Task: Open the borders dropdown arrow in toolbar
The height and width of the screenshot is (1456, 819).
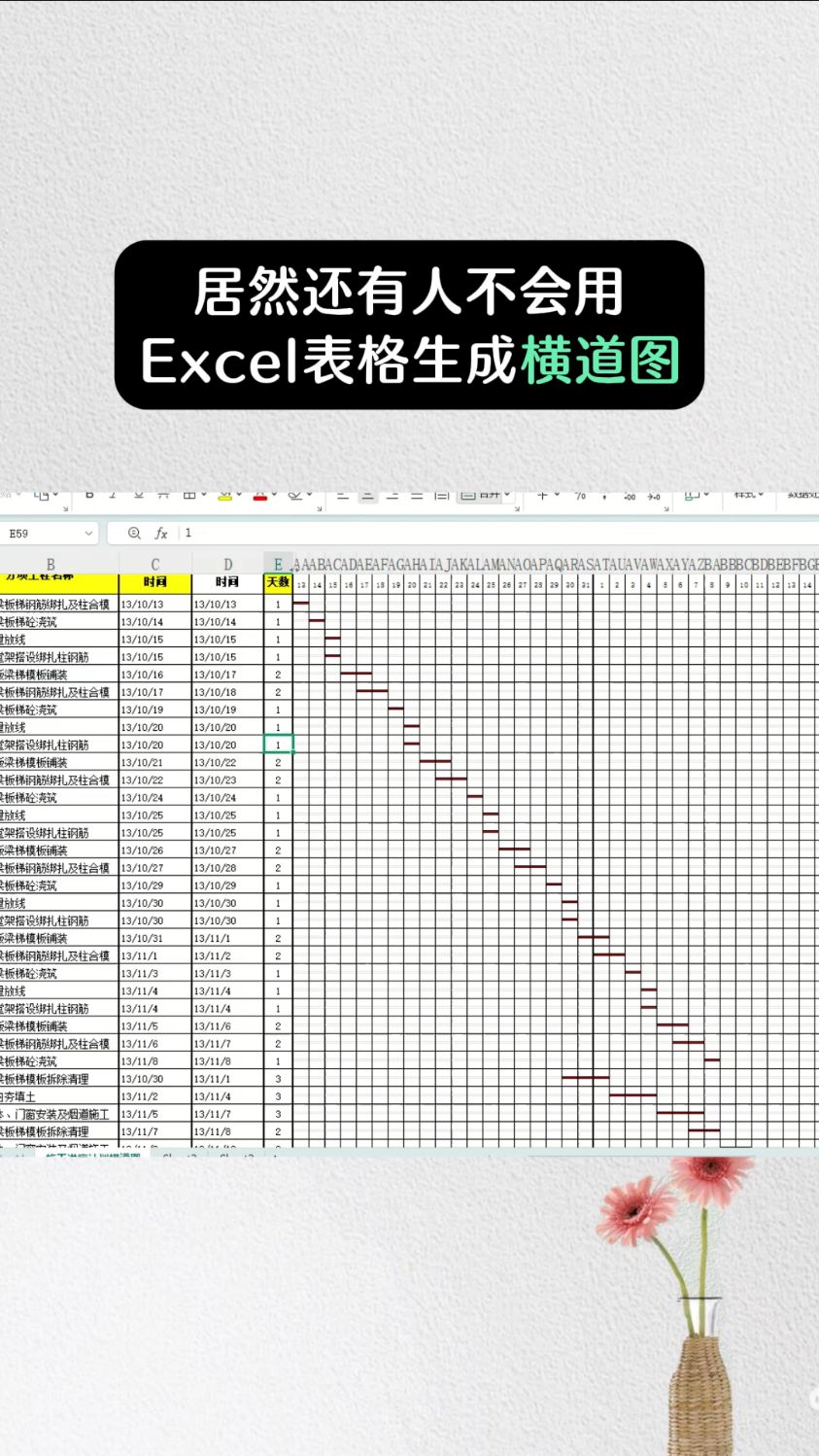Action: coord(203,496)
